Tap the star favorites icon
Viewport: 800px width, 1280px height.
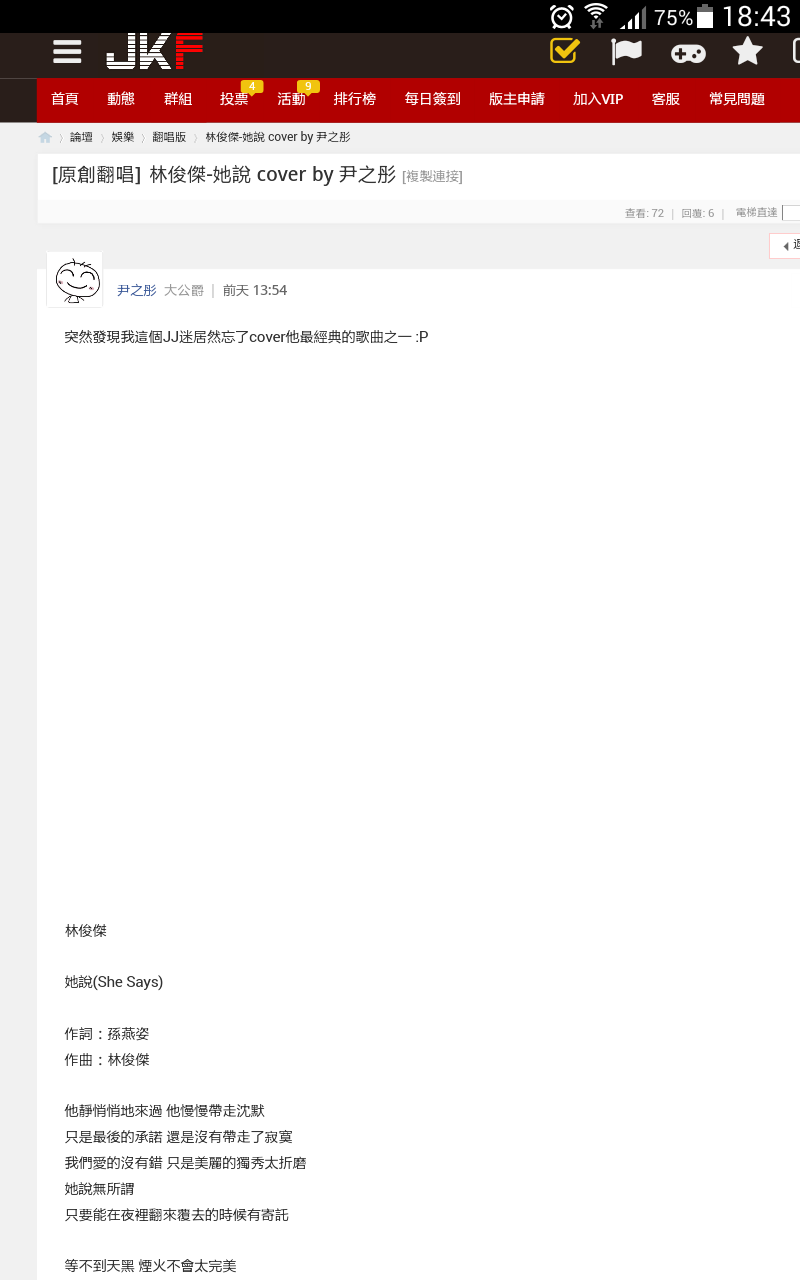point(747,51)
